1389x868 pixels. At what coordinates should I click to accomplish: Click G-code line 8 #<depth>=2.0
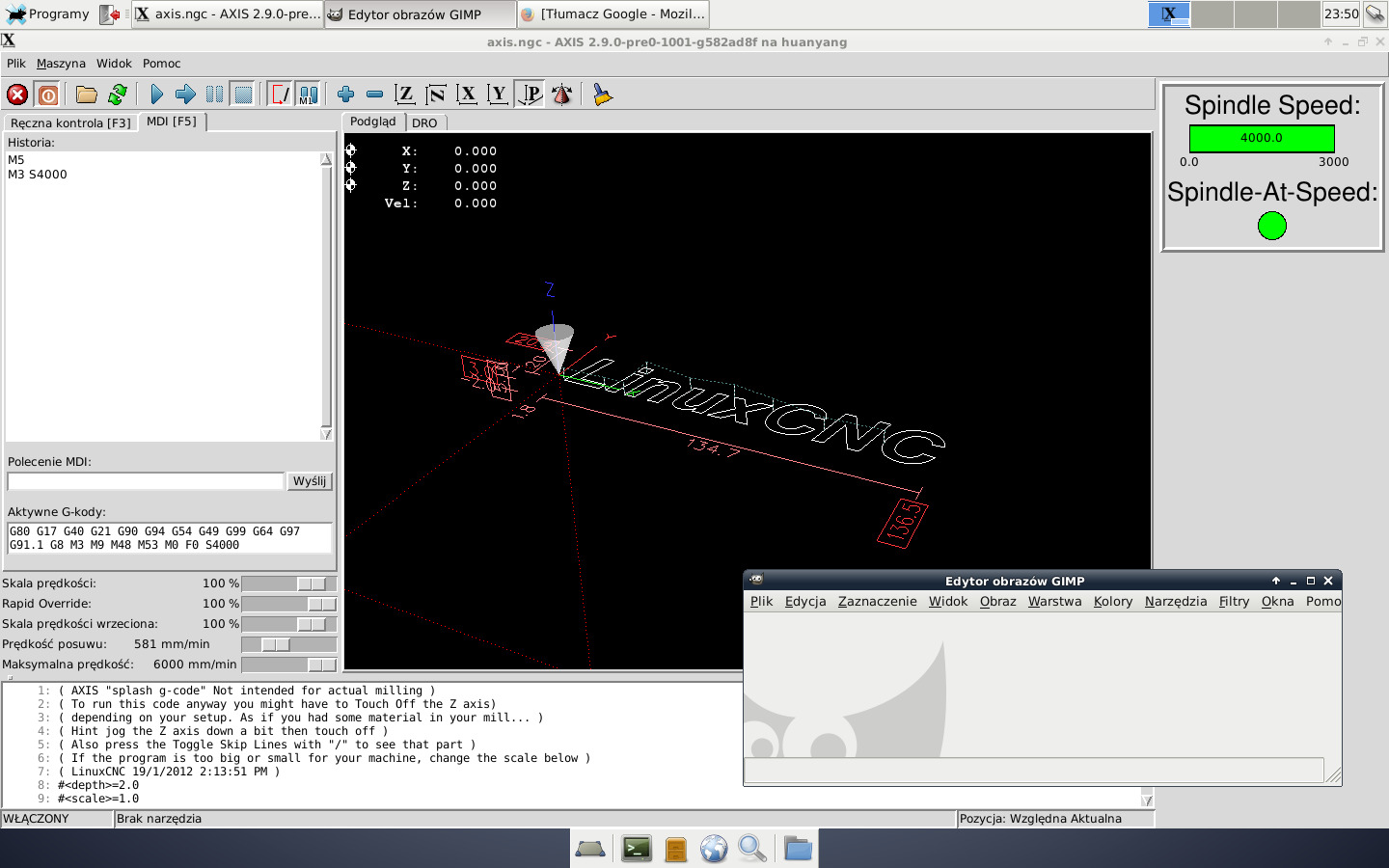[98, 785]
